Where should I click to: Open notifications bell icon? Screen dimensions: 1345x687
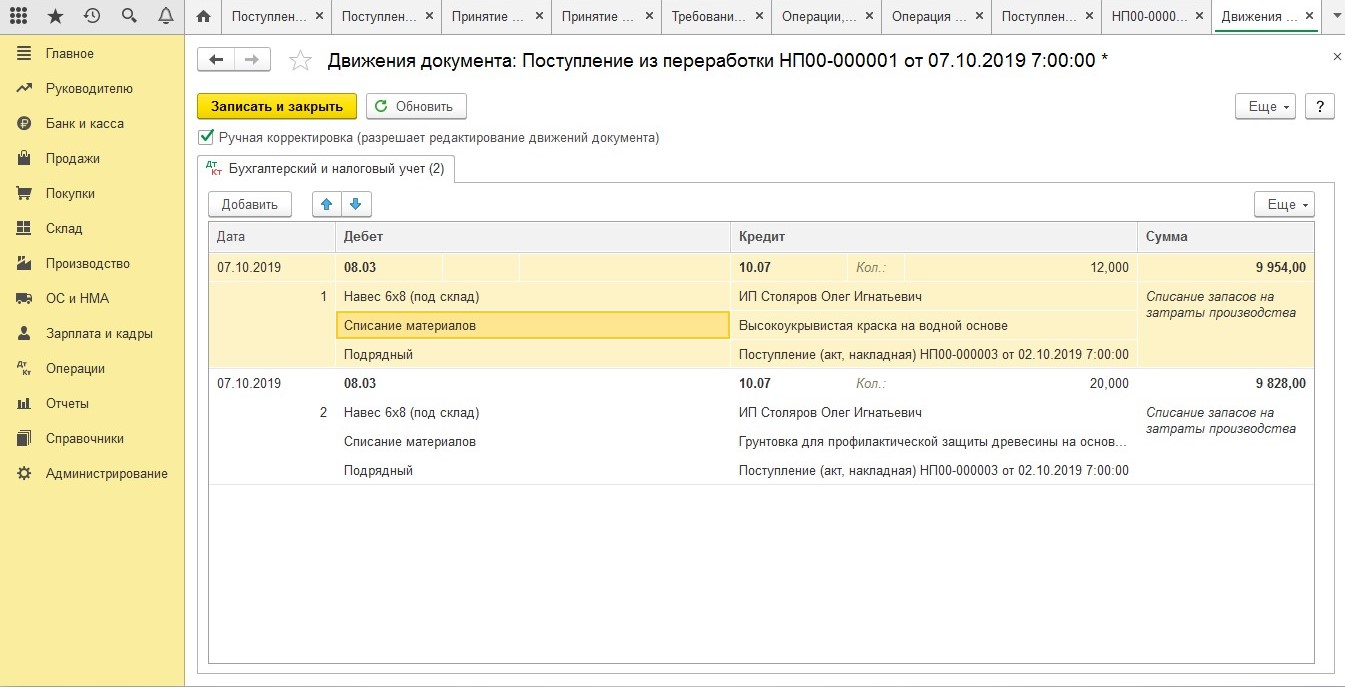point(165,16)
